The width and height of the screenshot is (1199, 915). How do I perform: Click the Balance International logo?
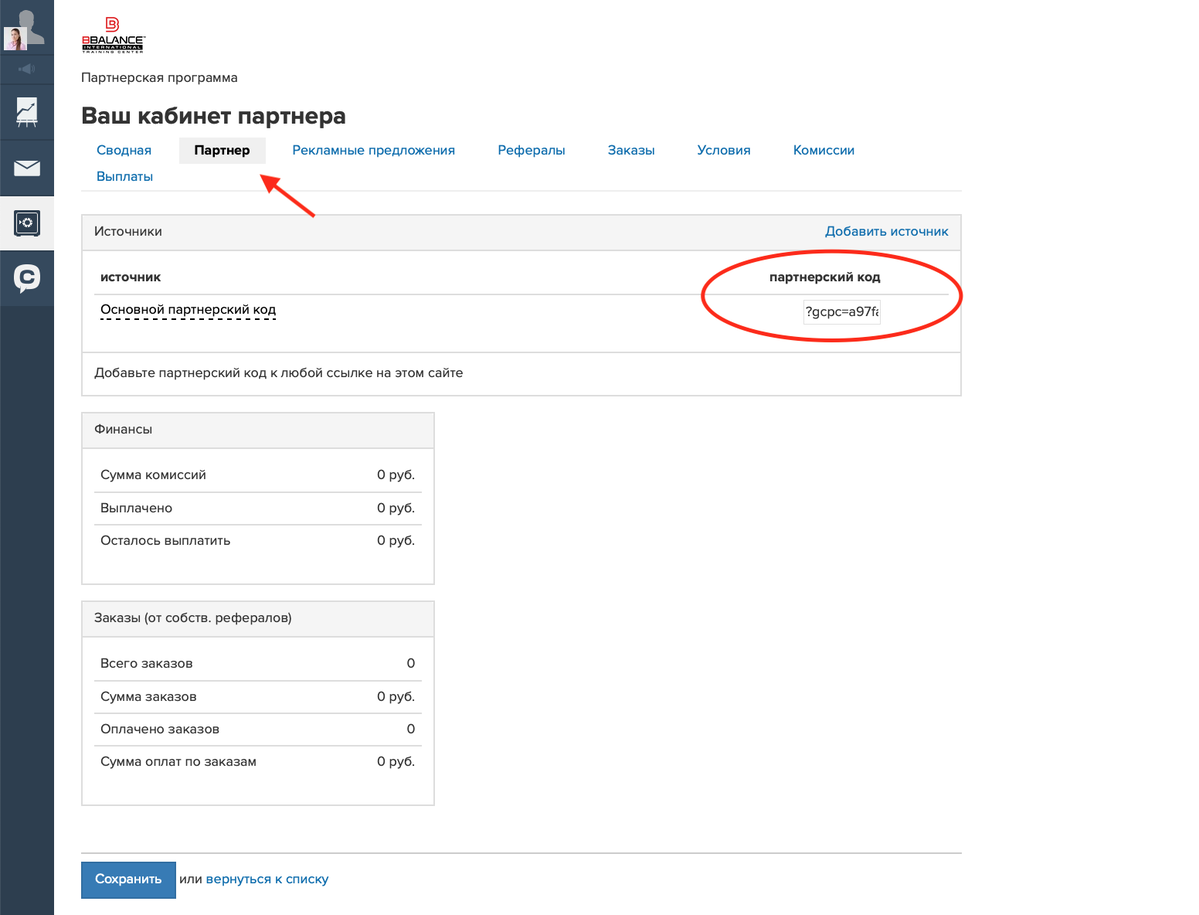[113, 35]
